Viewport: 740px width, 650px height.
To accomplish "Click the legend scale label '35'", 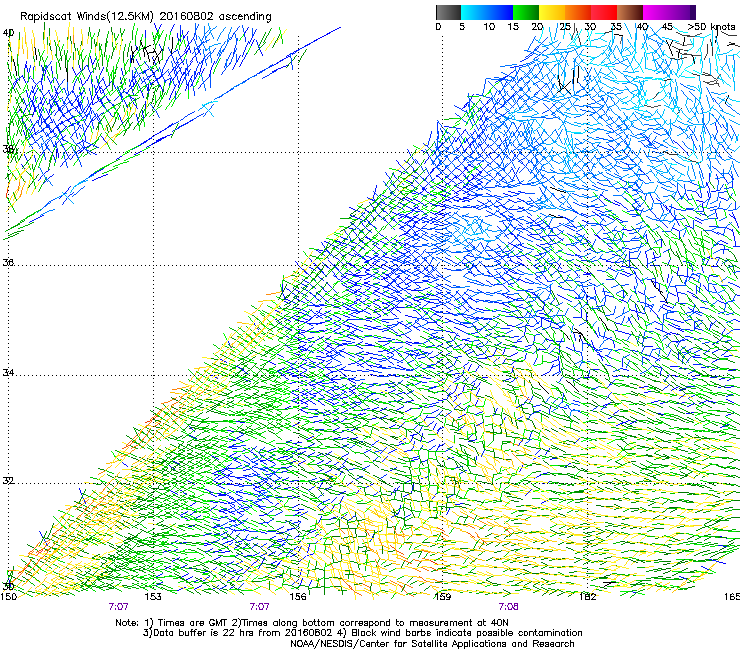I will tap(616, 27).
